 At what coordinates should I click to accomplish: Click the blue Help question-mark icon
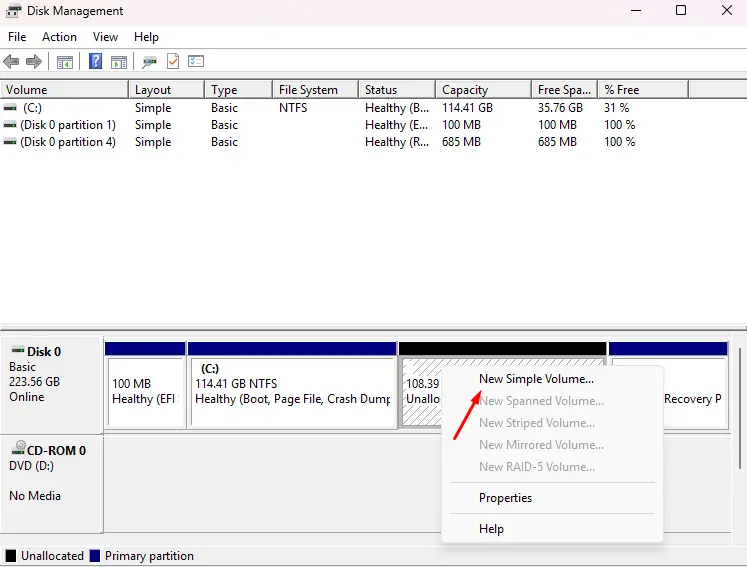click(95, 61)
